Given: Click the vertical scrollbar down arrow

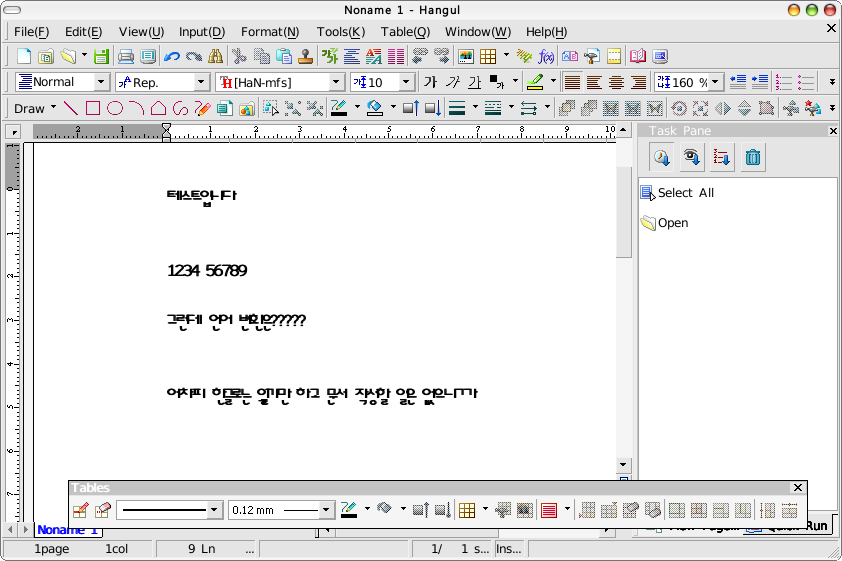Looking at the screenshot, I should tap(623, 464).
